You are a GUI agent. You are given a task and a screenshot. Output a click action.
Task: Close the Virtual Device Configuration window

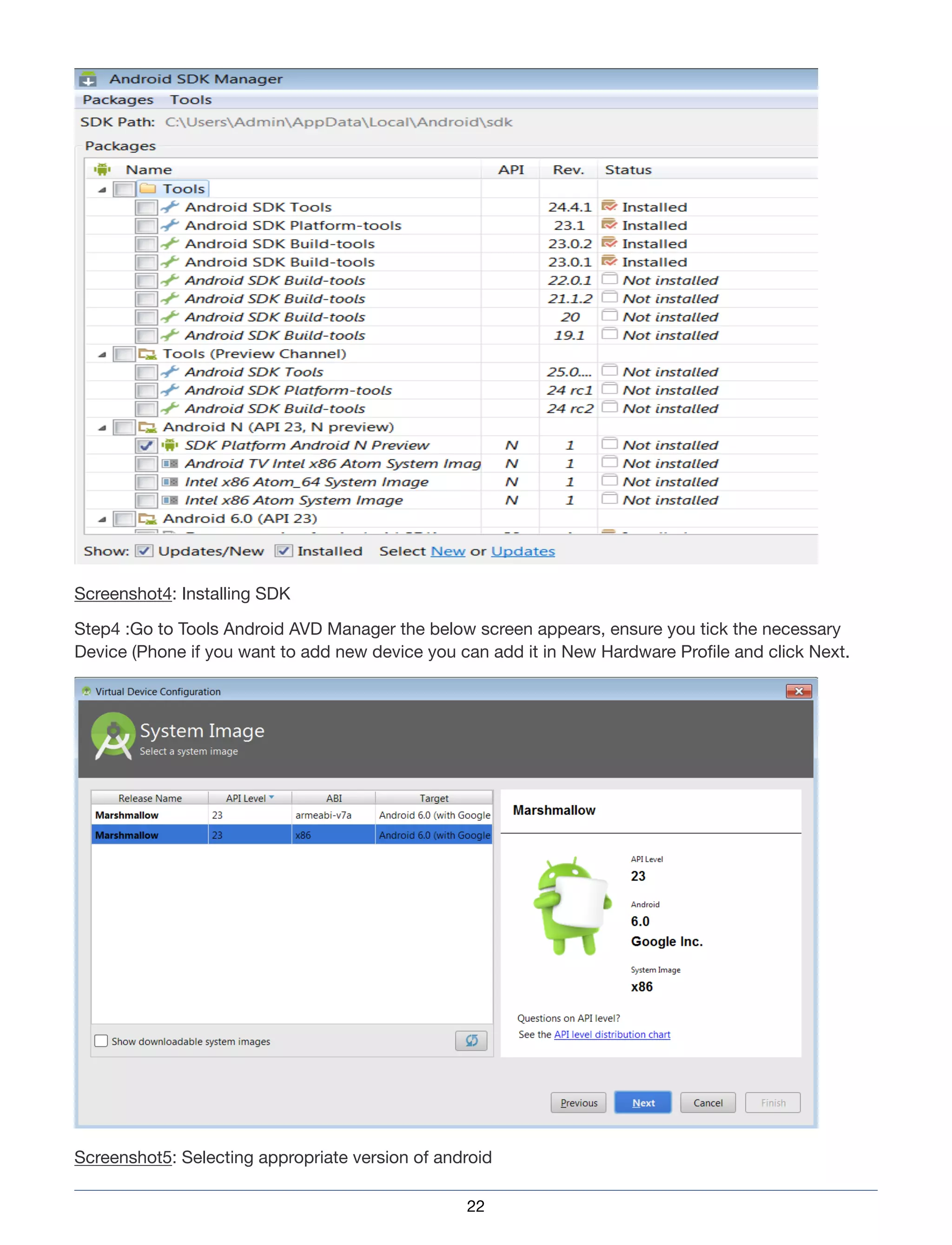(x=799, y=691)
